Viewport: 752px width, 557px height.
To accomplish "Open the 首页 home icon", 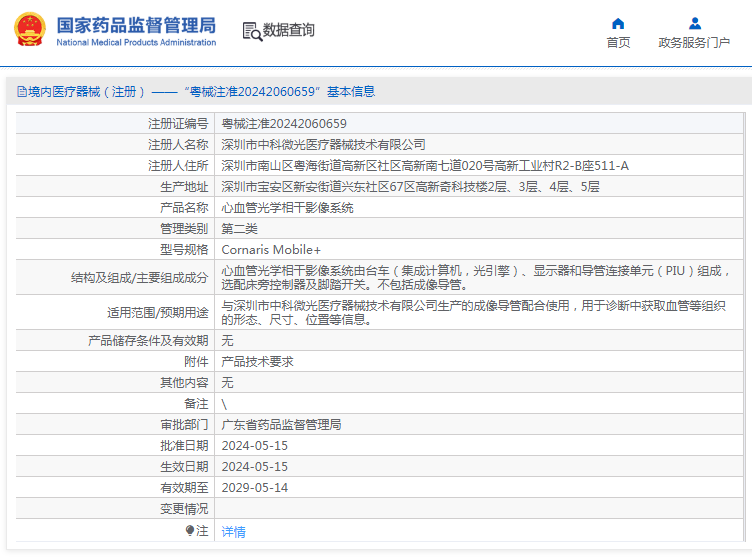I will [x=618, y=24].
